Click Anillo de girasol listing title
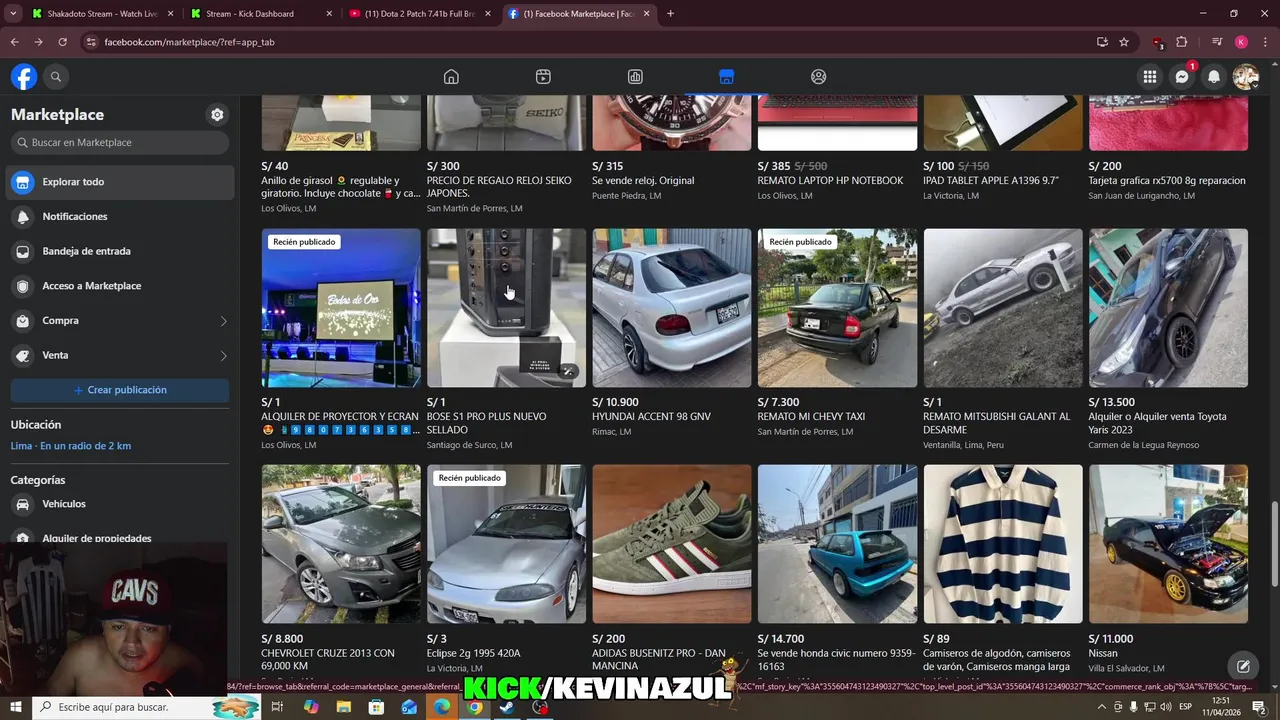The image size is (1280, 720). (x=341, y=187)
